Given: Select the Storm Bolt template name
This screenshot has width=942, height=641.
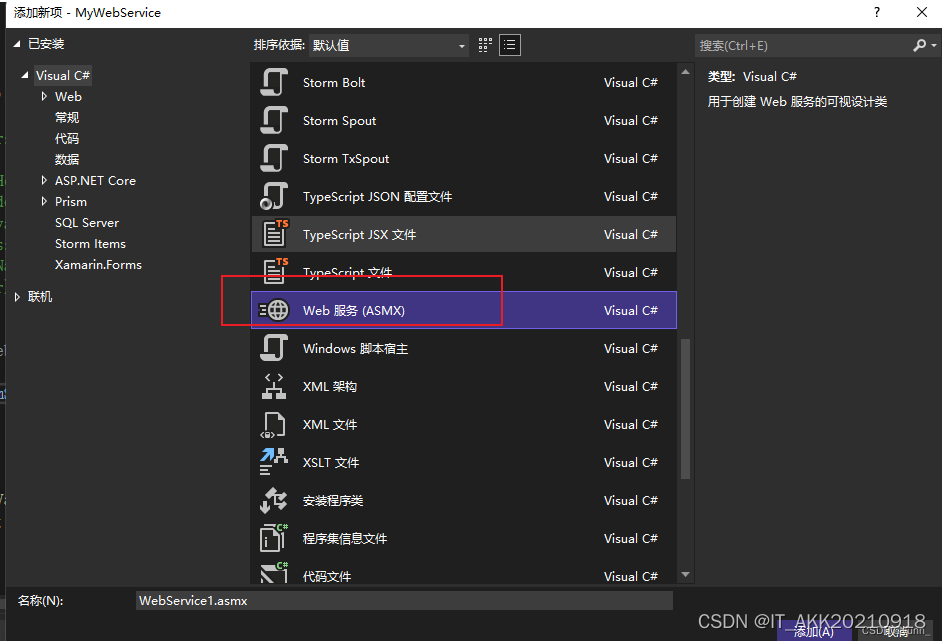Looking at the screenshot, I should 333,82.
